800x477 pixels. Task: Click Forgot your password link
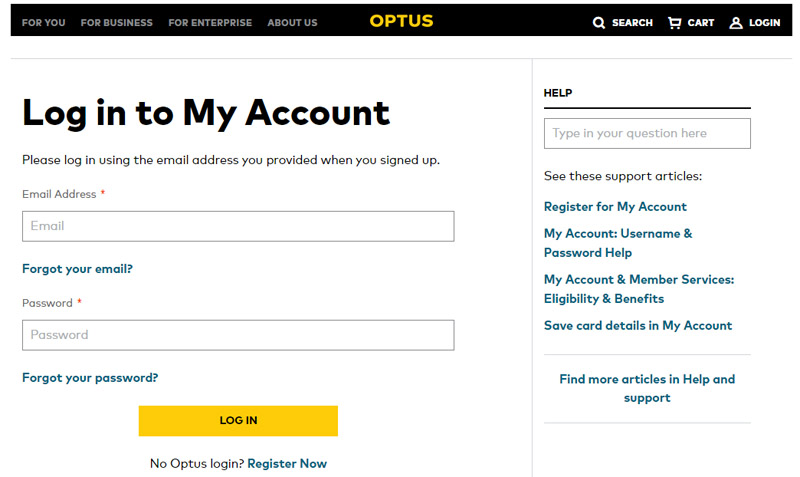click(90, 378)
